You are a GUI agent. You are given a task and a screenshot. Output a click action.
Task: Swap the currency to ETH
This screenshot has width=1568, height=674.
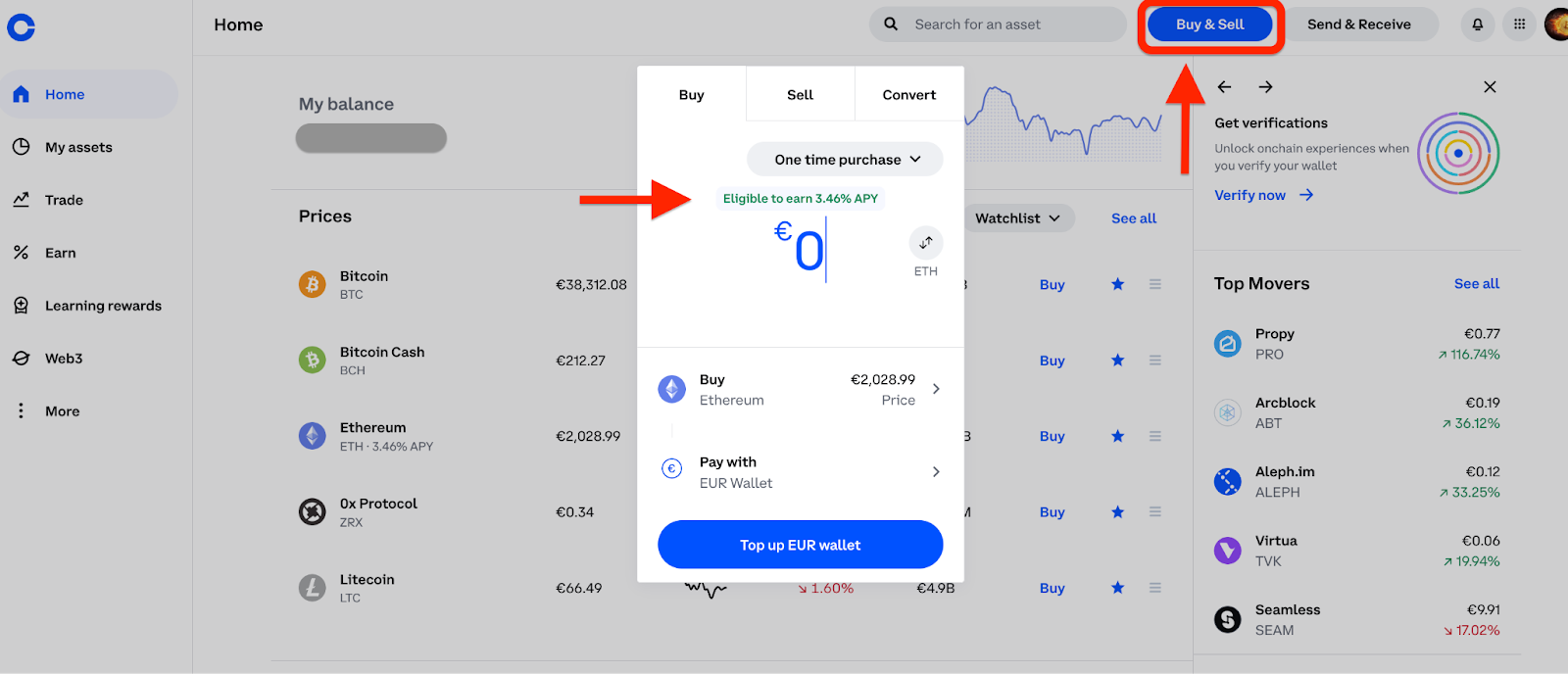(x=926, y=243)
